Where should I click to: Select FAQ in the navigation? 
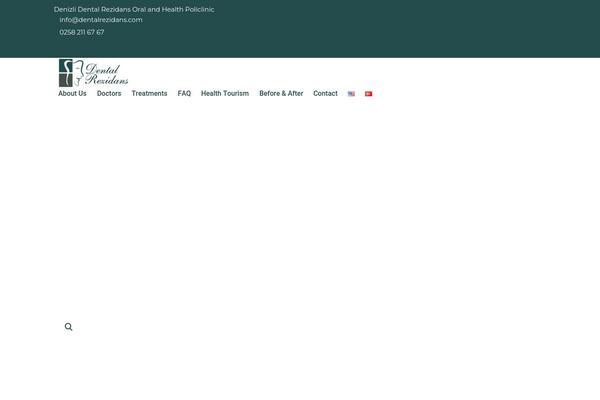click(x=184, y=93)
